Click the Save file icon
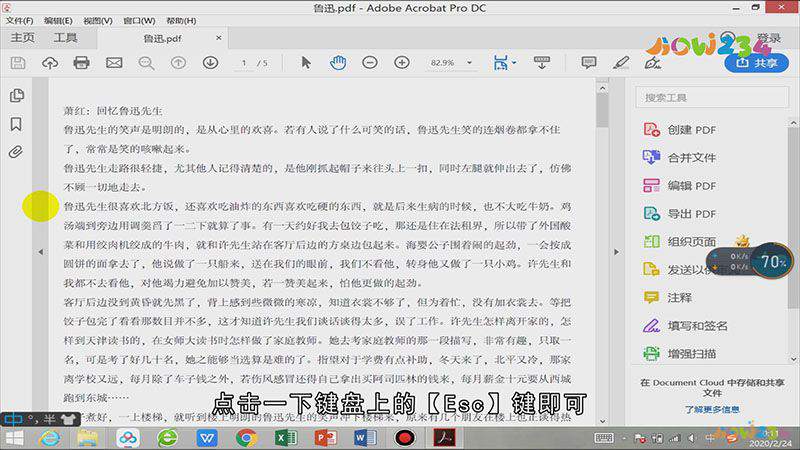This screenshot has height=450, width=800. click(x=18, y=63)
